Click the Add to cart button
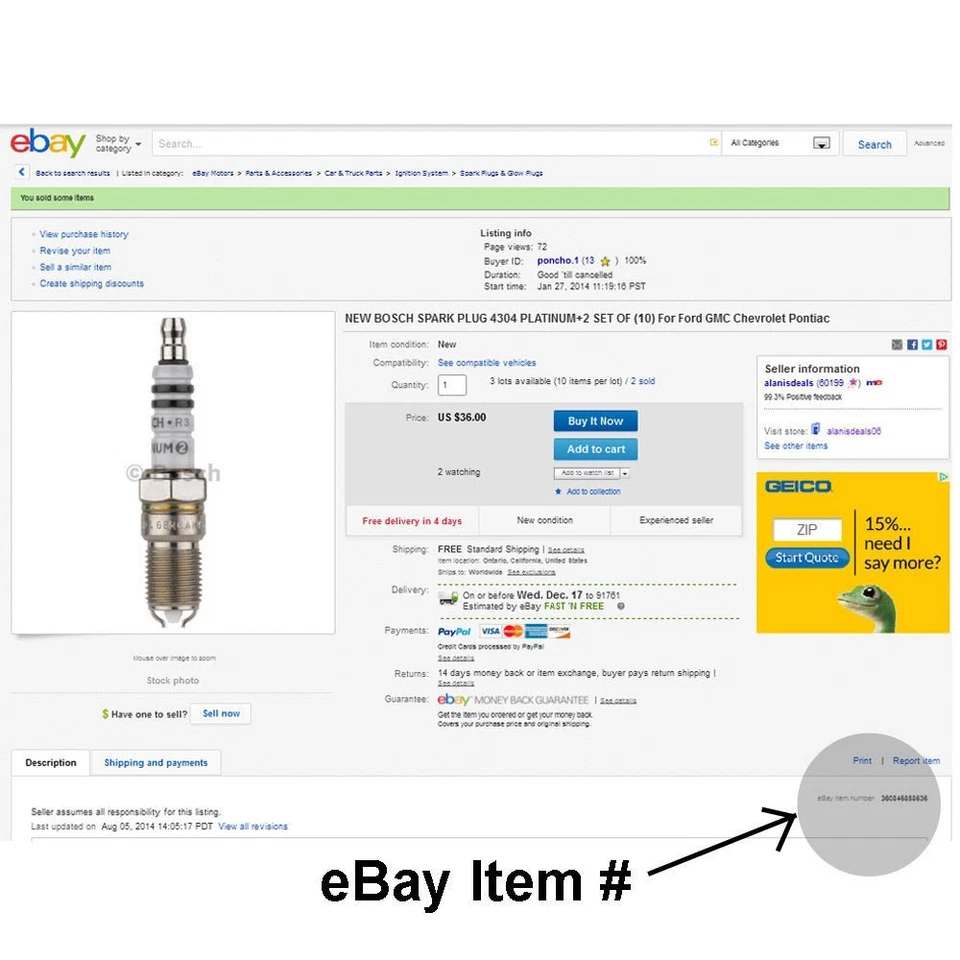 [x=595, y=449]
